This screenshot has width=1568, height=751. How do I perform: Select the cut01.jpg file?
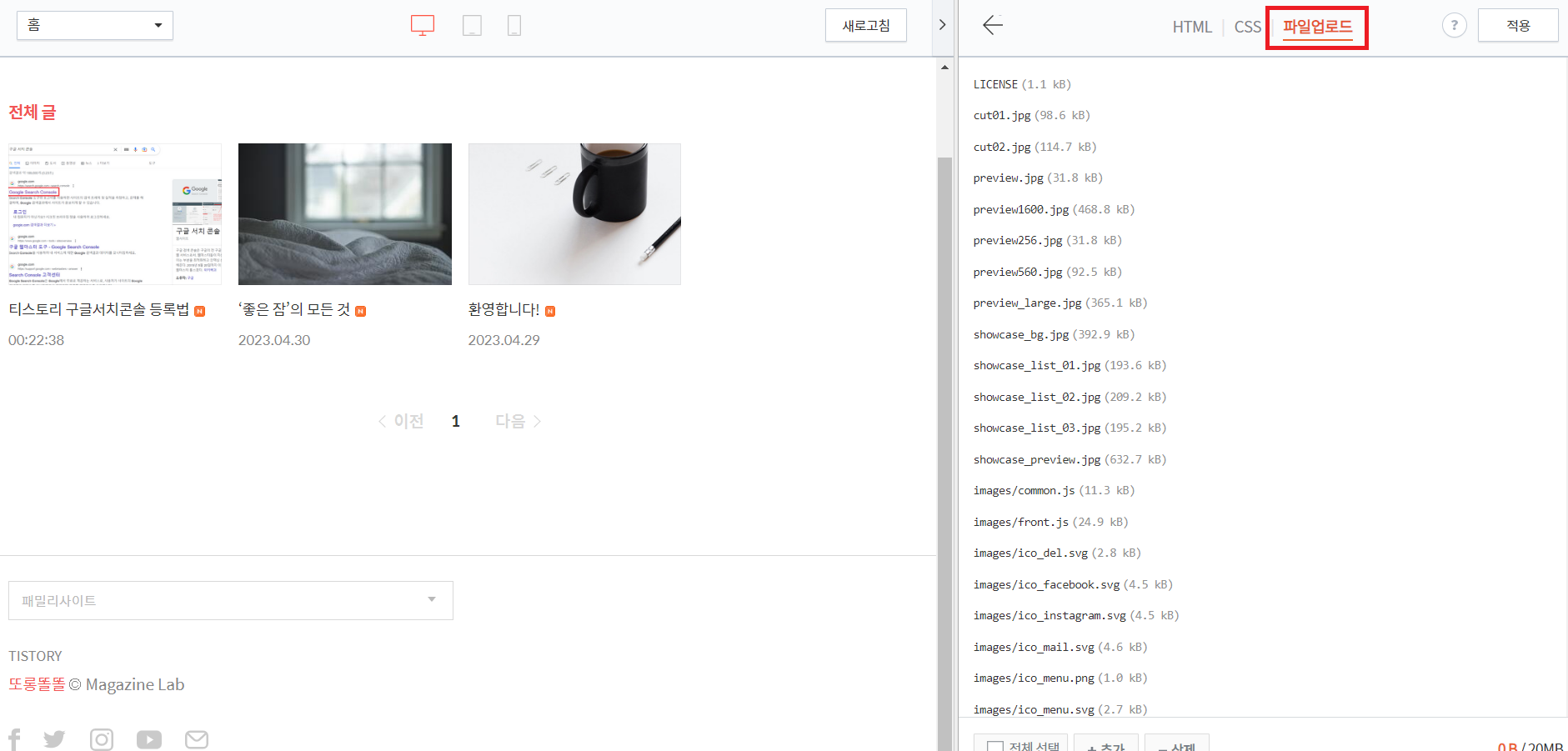point(1032,115)
